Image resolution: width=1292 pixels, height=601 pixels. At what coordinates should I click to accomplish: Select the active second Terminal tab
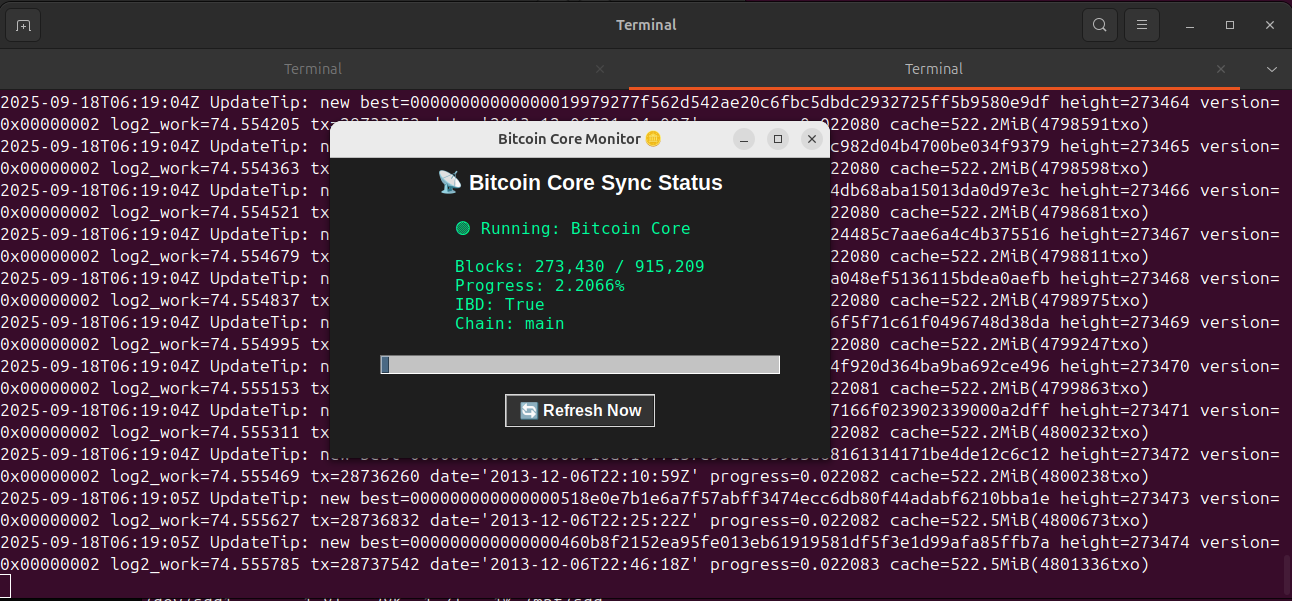(933, 69)
